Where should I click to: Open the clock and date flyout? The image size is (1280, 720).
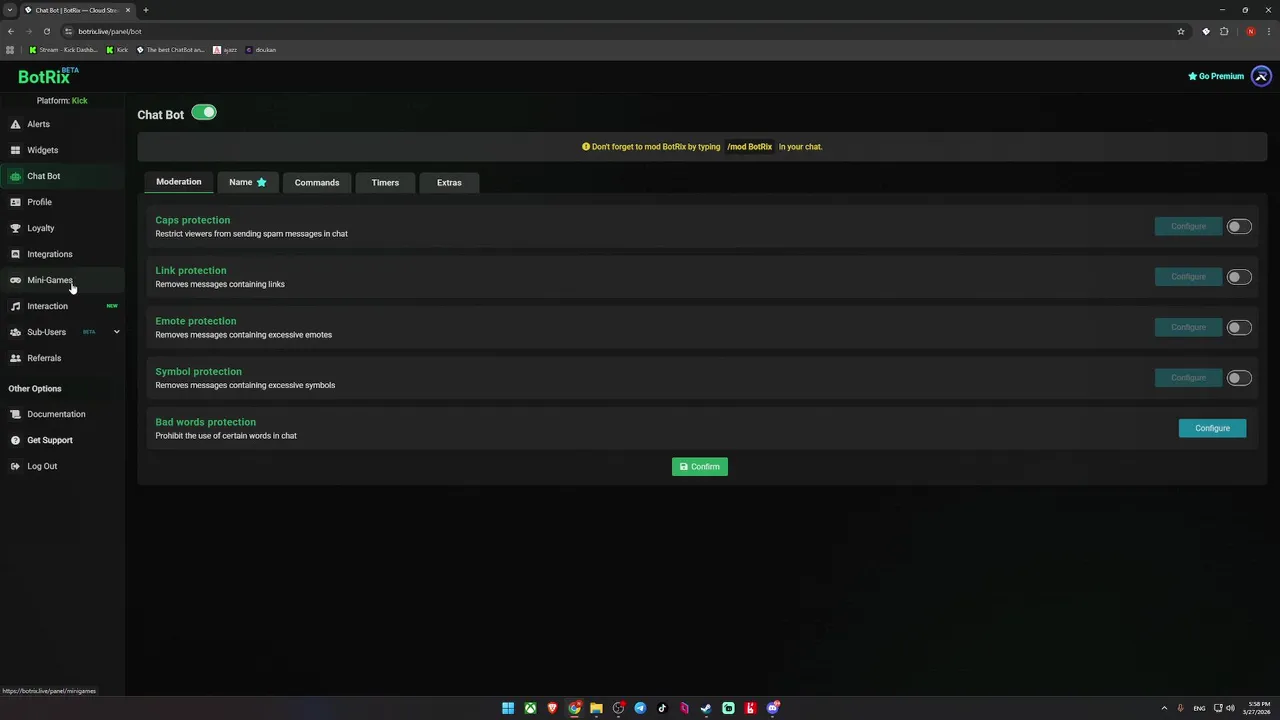click(x=1259, y=708)
